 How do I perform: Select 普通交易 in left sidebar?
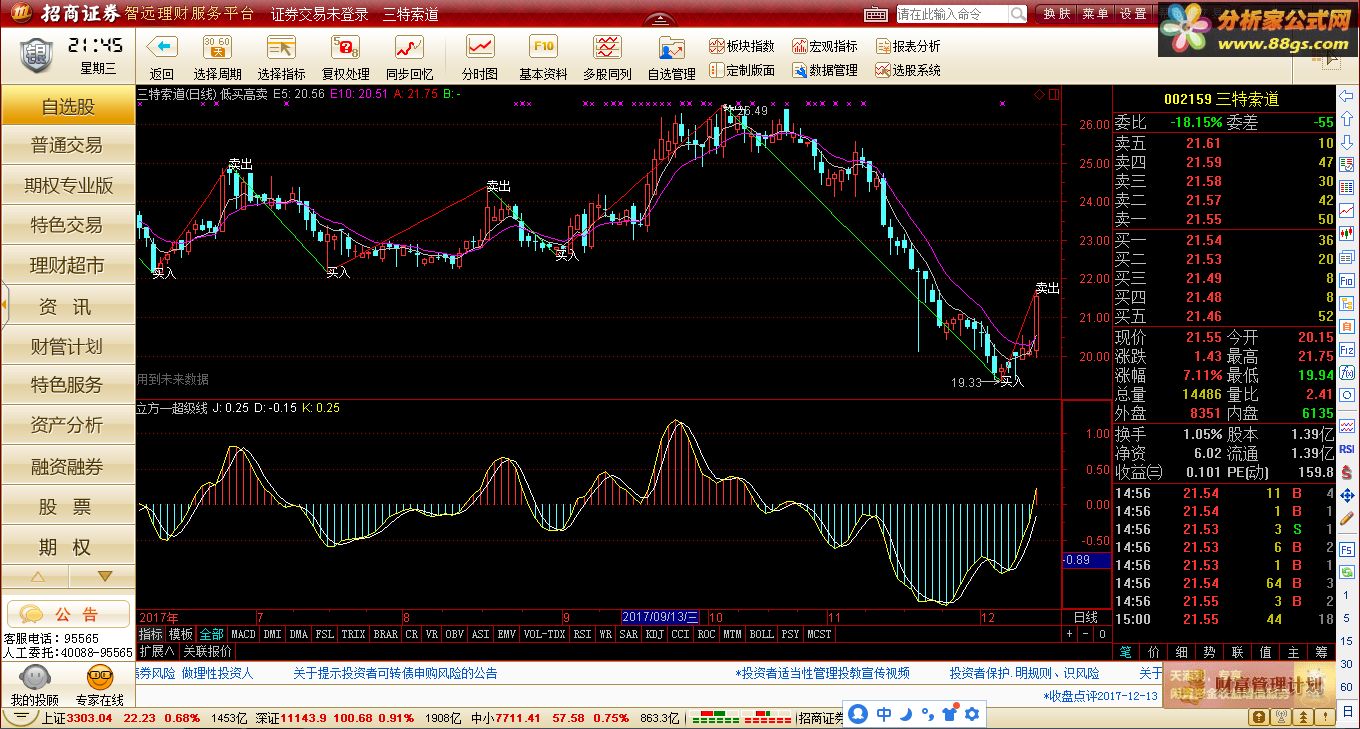pos(68,145)
